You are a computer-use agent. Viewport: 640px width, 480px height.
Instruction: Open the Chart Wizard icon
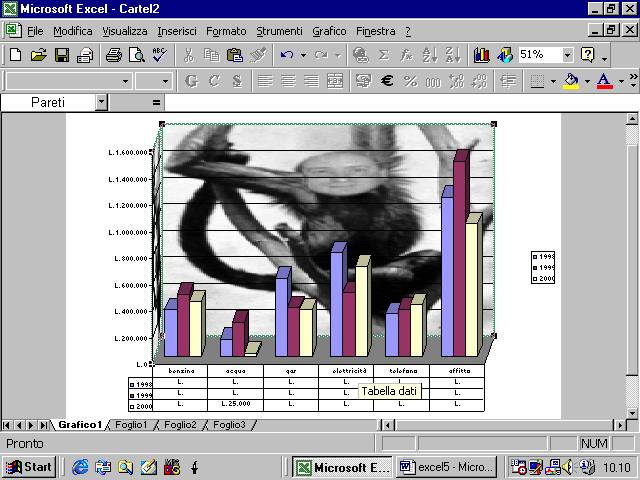(482, 55)
